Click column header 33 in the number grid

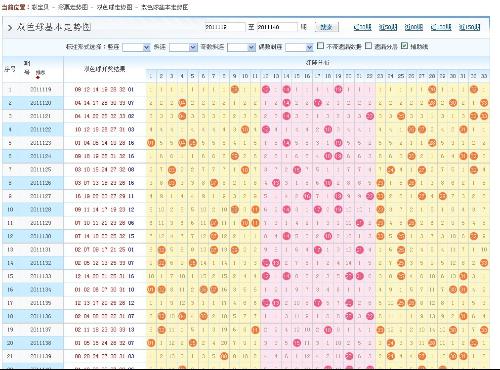point(484,76)
